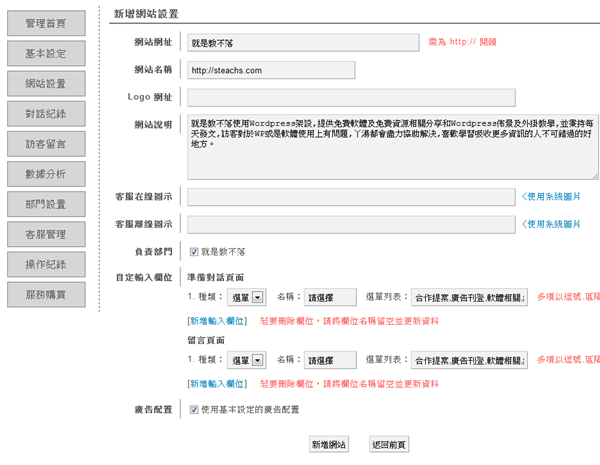Click the 留言頁面 section label
Screen dimensions: 600x465
206,340
